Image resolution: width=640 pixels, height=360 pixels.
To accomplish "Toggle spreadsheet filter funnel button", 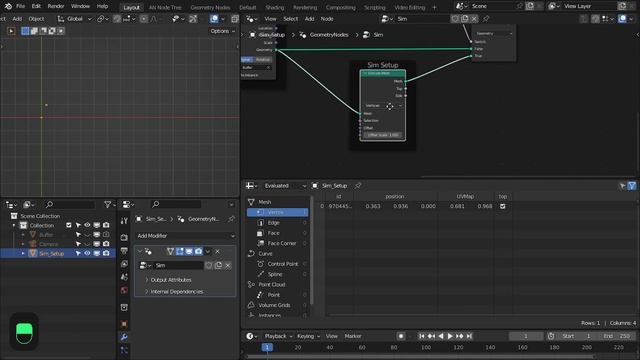I will tap(632, 186).
